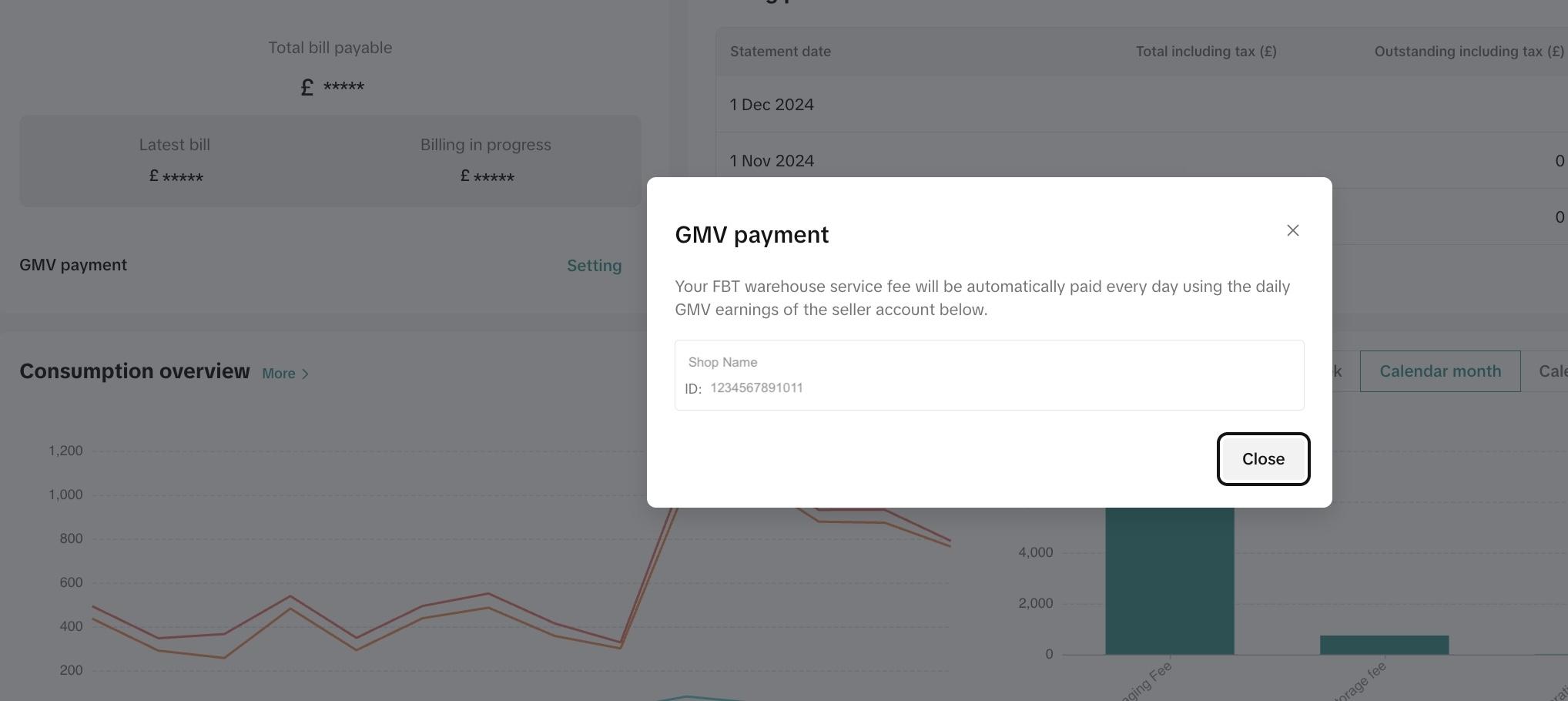Click the Total bill payable masked amount

[x=330, y=86]
